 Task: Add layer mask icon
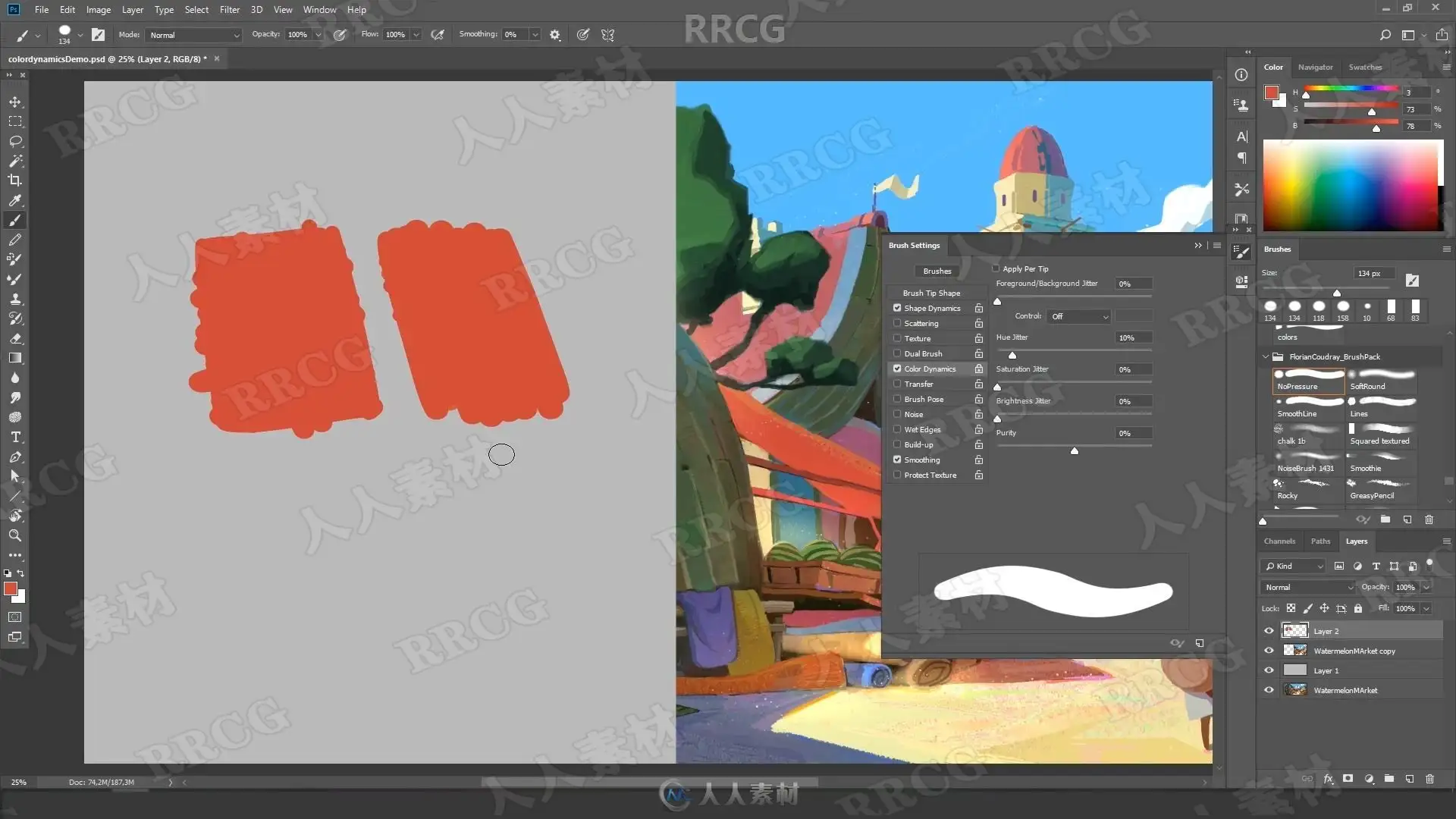coord(1348,779)
